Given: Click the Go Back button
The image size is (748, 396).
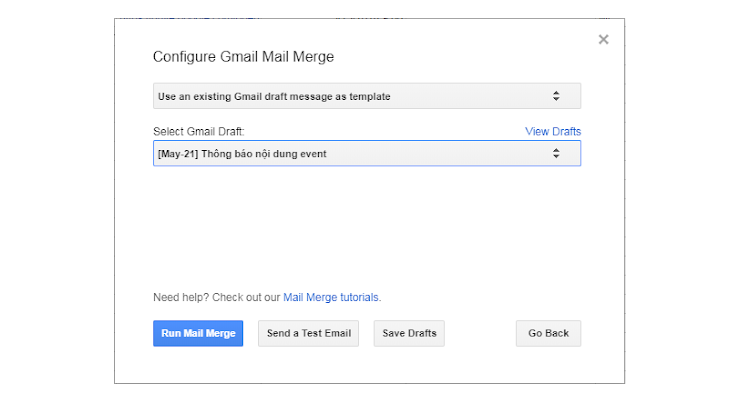Looking at the screenshot, I should (548, 333).
